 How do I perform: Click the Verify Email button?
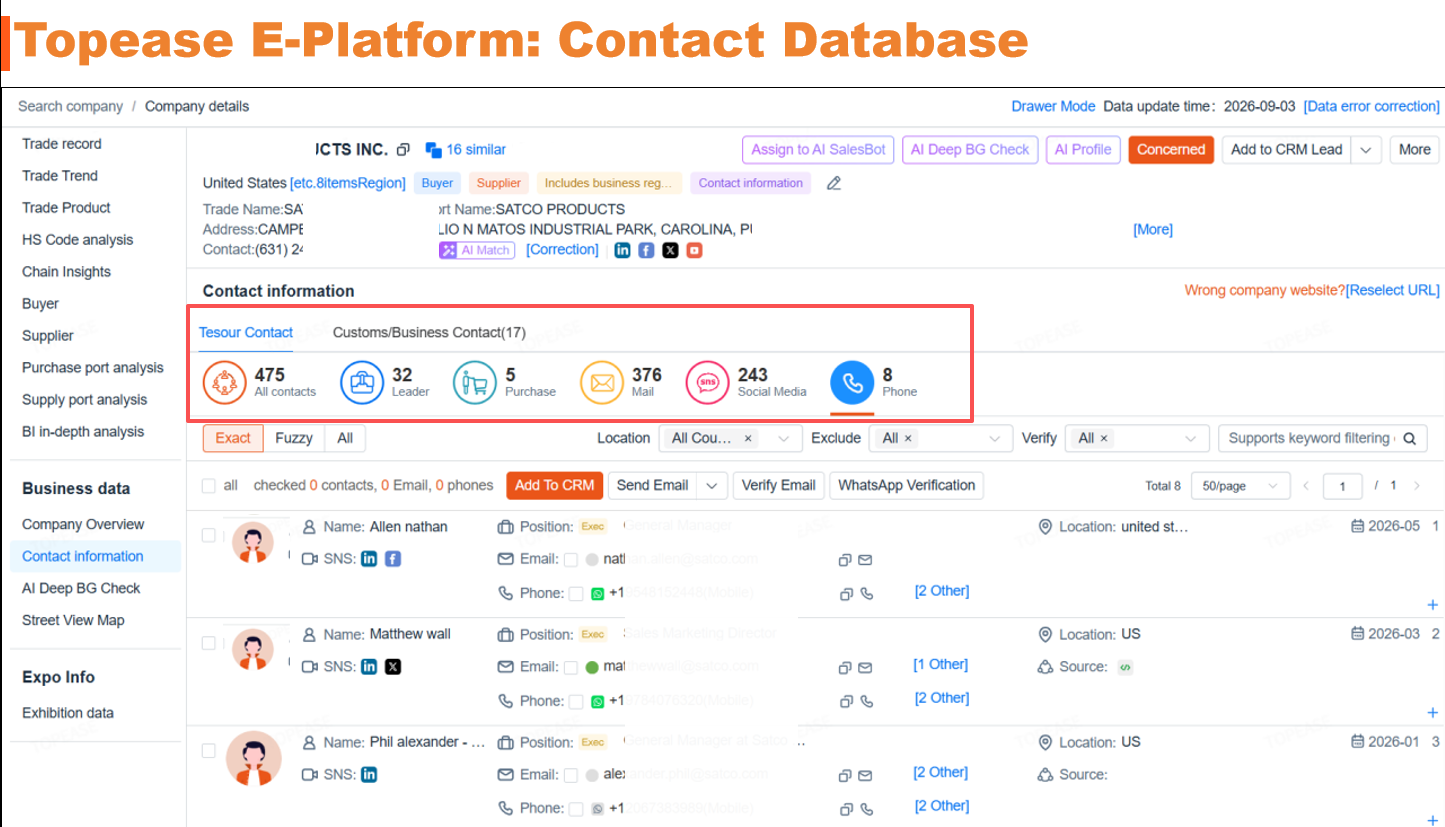pyautogui.click(x=779, y=486)
